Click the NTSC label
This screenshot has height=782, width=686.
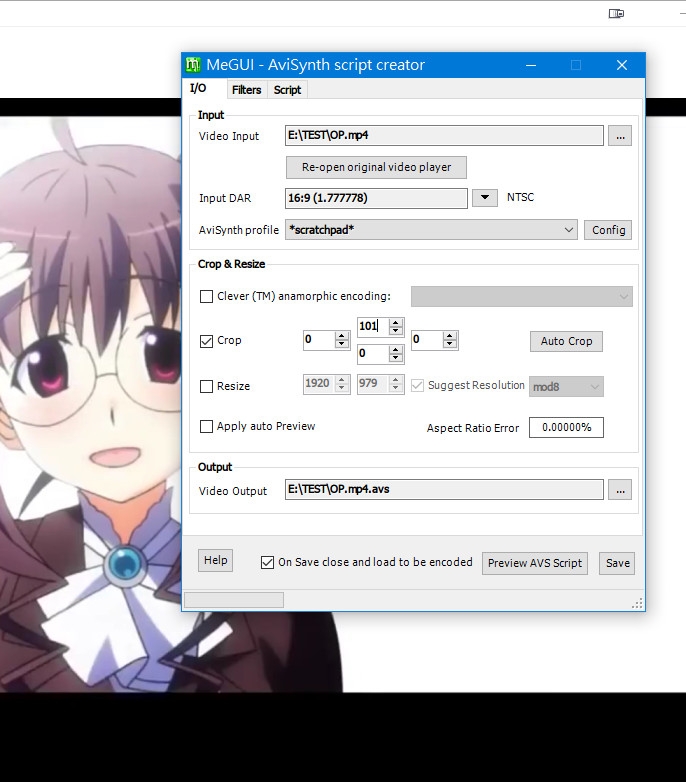click(520, 197)
